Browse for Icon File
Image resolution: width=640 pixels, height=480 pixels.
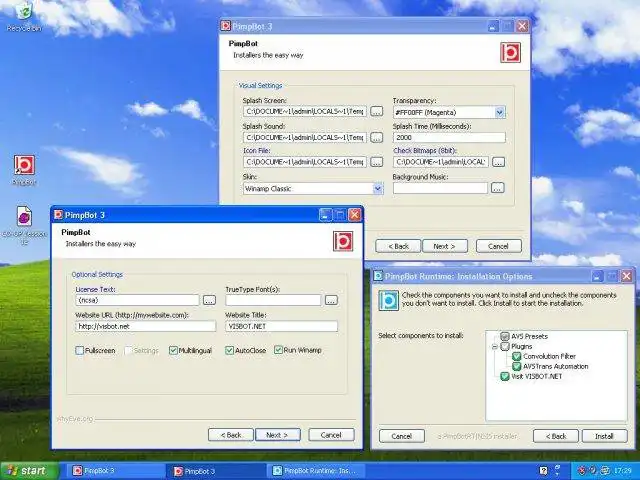(376, 162)
